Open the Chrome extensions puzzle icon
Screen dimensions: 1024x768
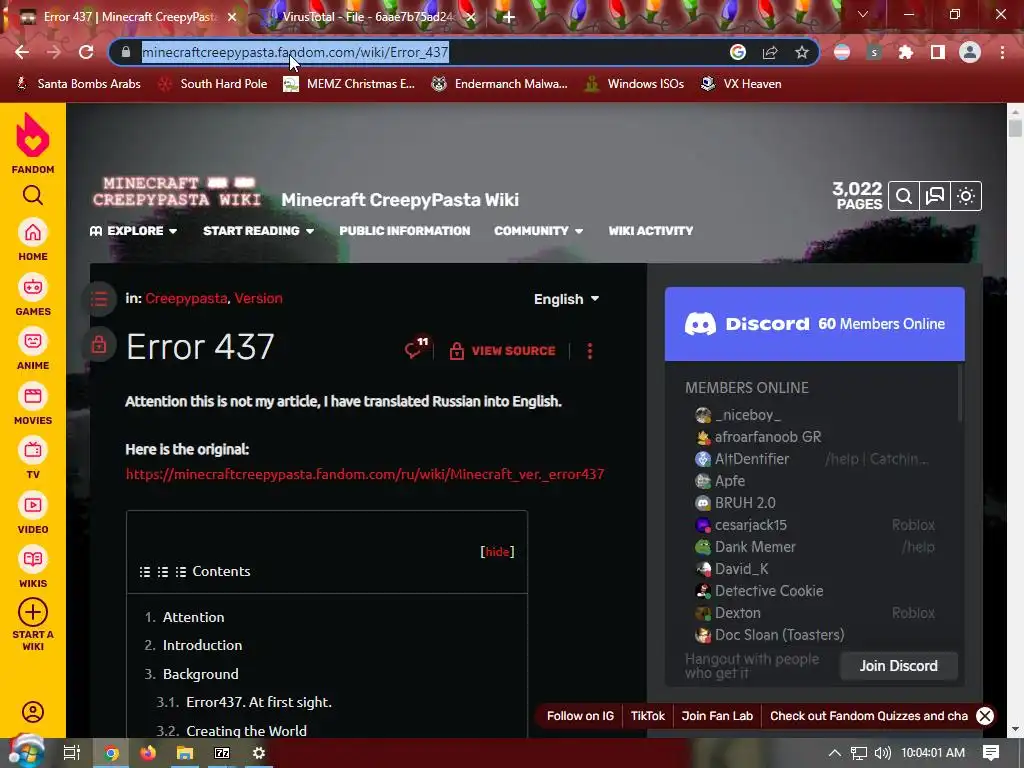pos(906,52)
